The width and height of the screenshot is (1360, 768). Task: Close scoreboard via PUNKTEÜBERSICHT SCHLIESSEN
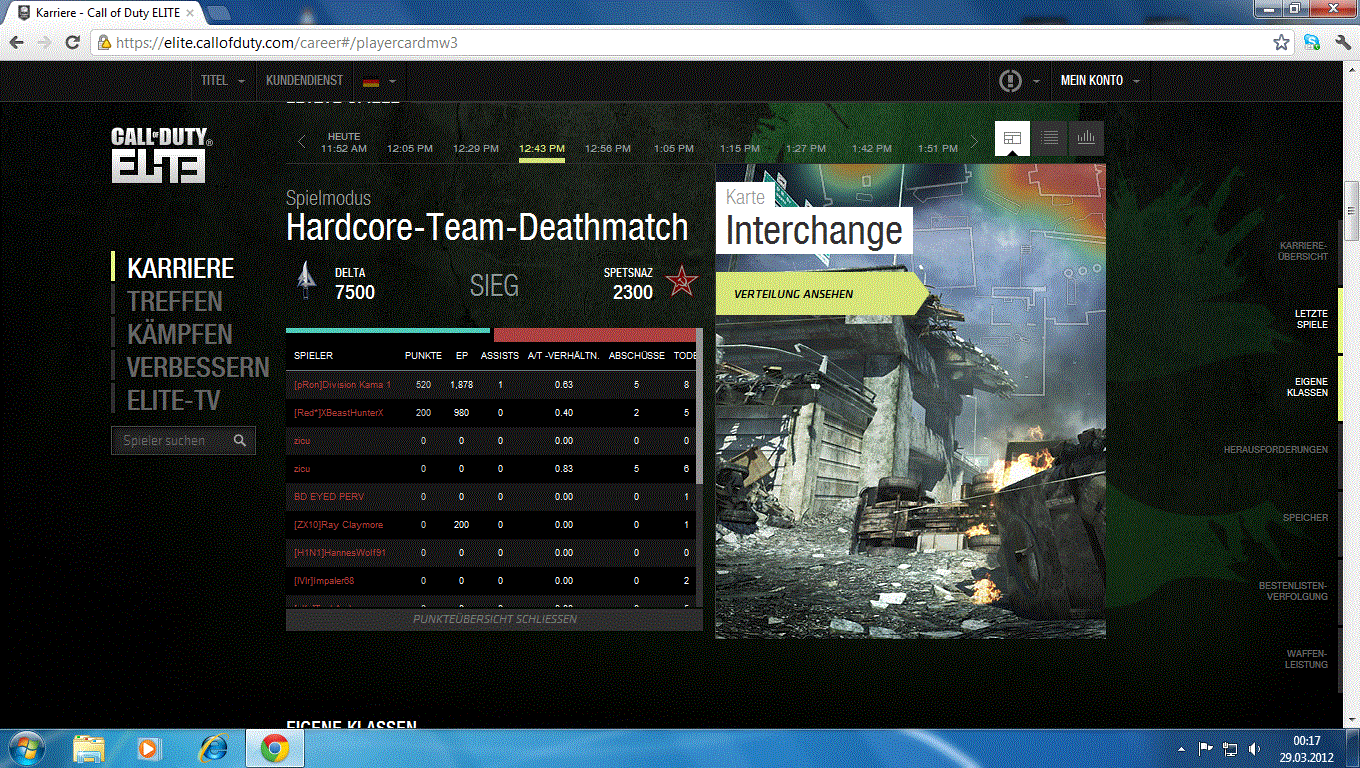(x=494, y=620)
